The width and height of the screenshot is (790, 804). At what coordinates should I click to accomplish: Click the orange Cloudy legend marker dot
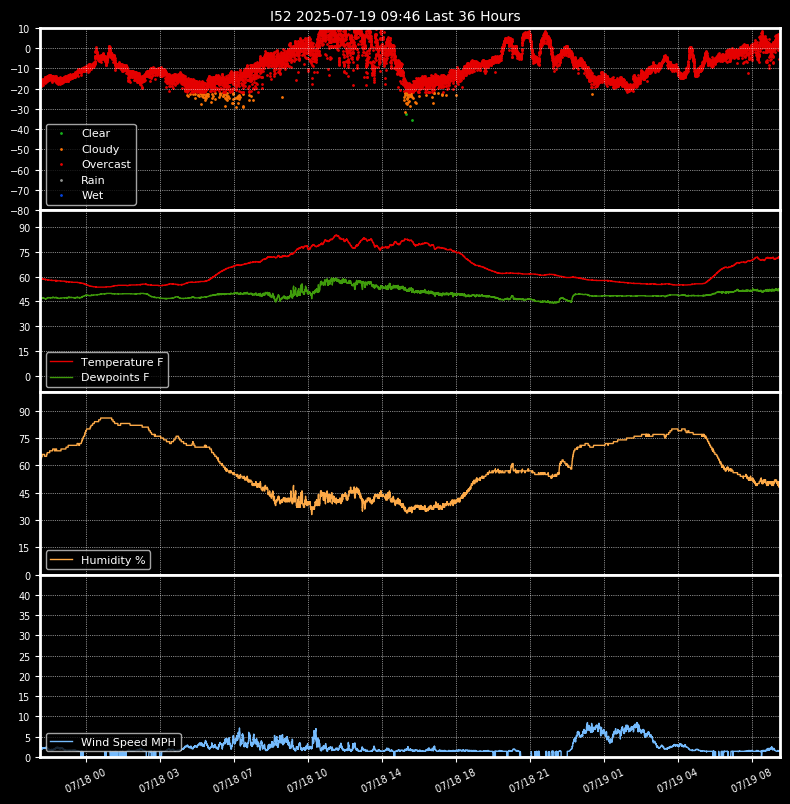coord(62,150)
